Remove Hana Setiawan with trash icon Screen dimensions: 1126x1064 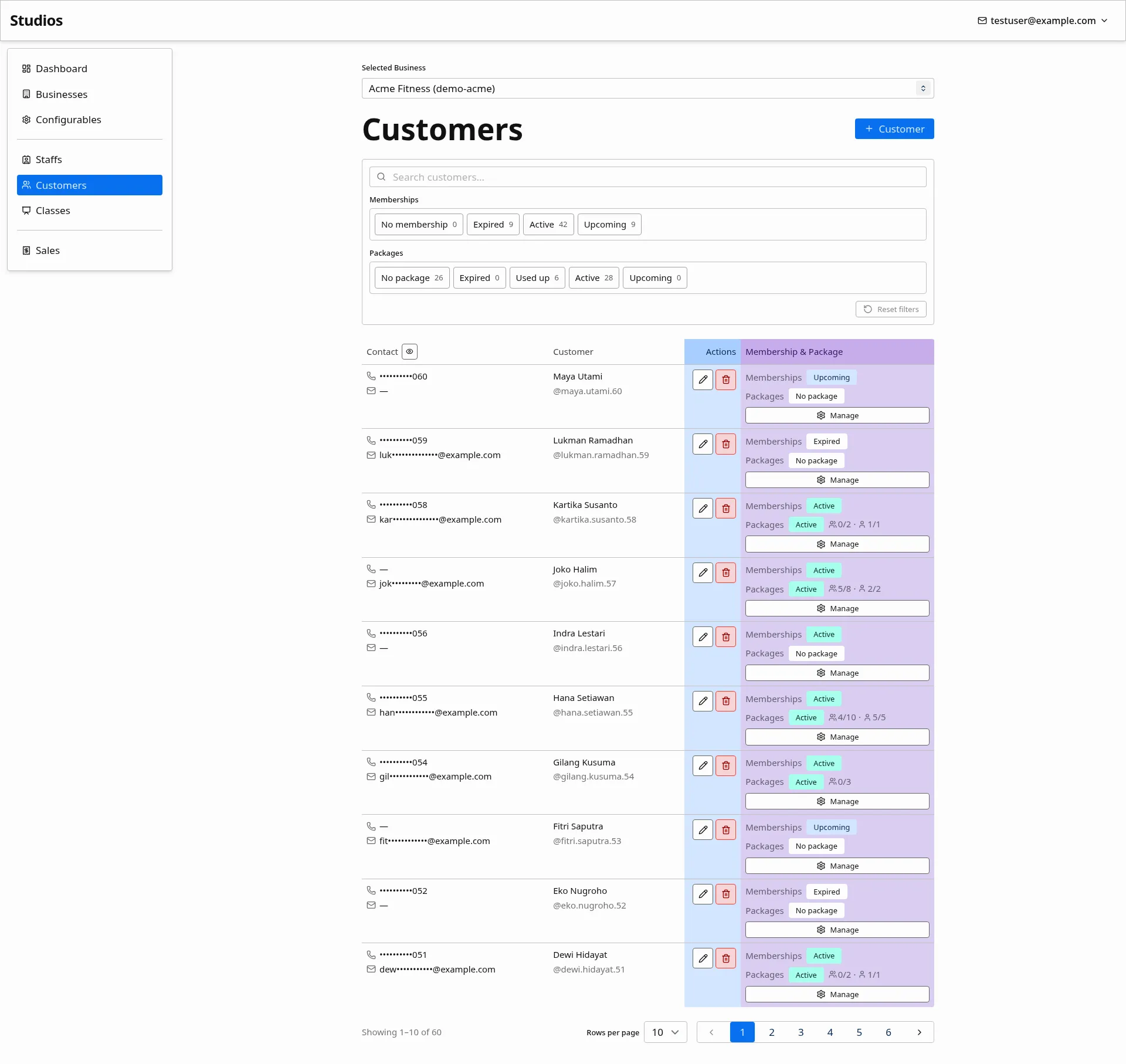[x=725, y=701]
